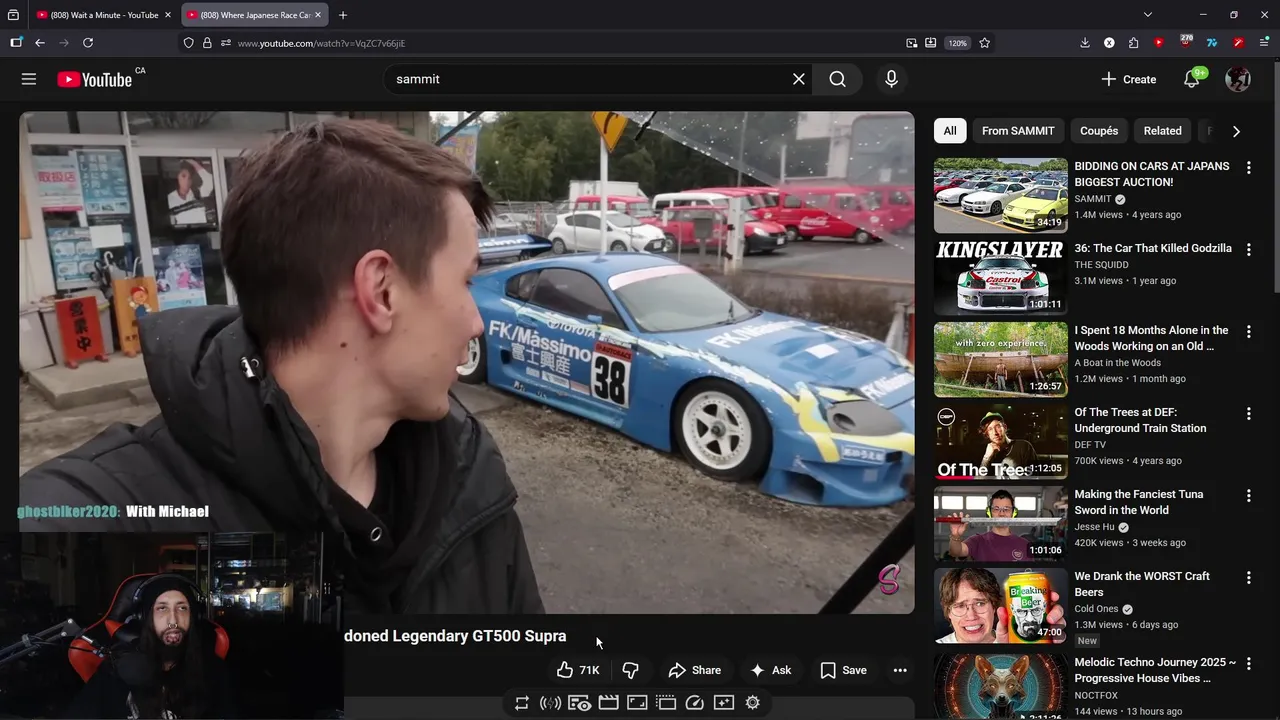Click the fit-to-window screen icon
The image size is (1280, 720).
point(637,703)
